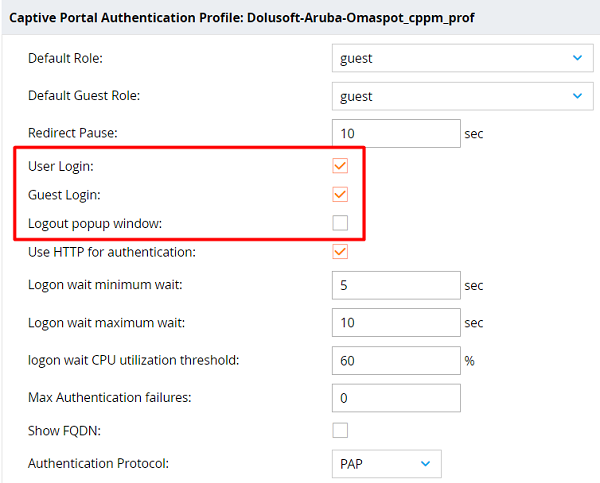Uncheck Use HTTP for authentication box
This screenshot has height=483, width=600.
341,251
